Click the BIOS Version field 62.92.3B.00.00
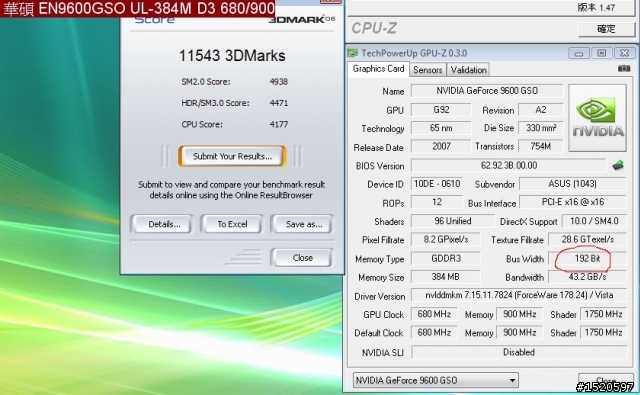 509,165
